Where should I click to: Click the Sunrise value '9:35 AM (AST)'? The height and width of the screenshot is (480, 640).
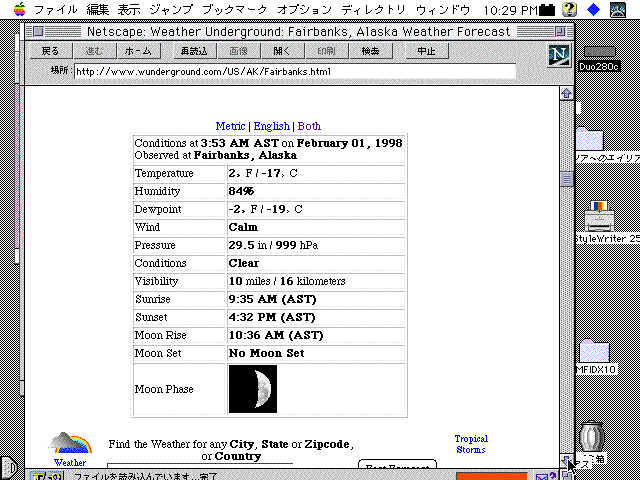point(272,299)
